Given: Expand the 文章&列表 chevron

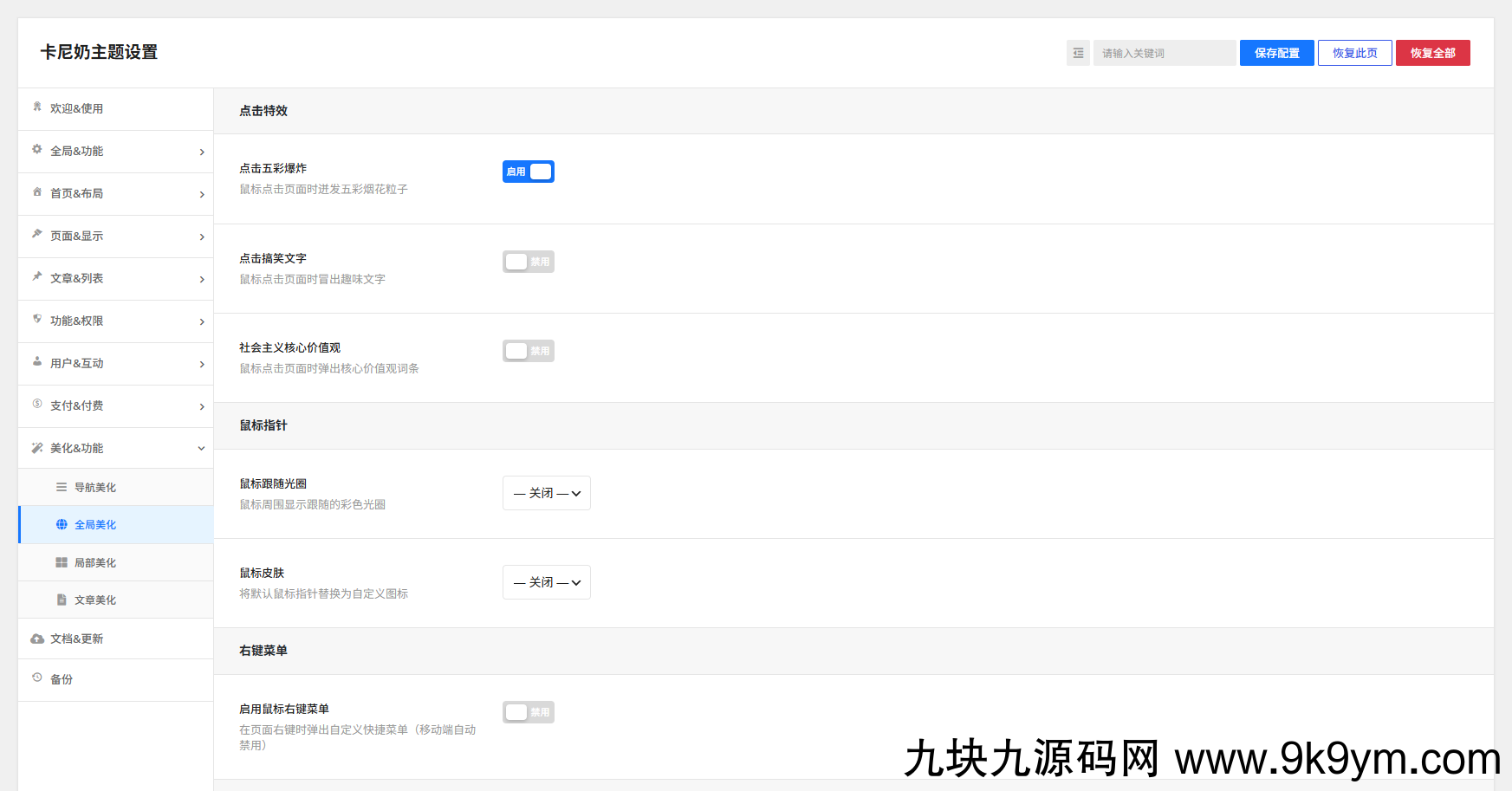Looking at the screenshot, I should point(202,279).
